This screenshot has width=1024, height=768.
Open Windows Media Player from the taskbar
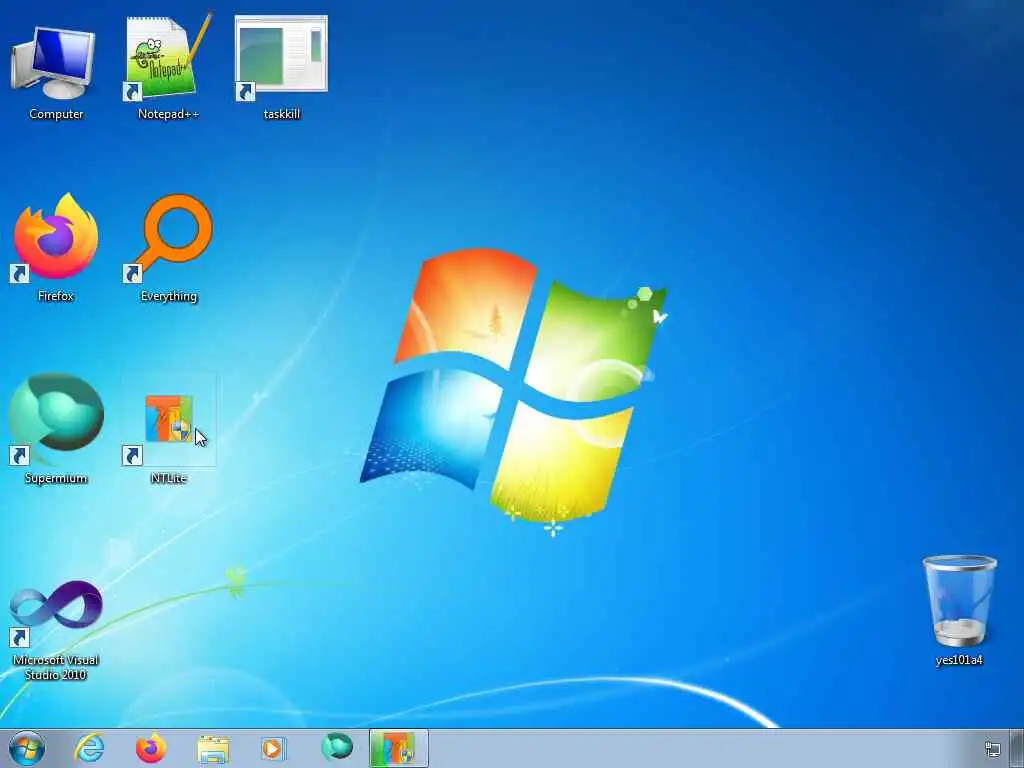tap(273, 748)
